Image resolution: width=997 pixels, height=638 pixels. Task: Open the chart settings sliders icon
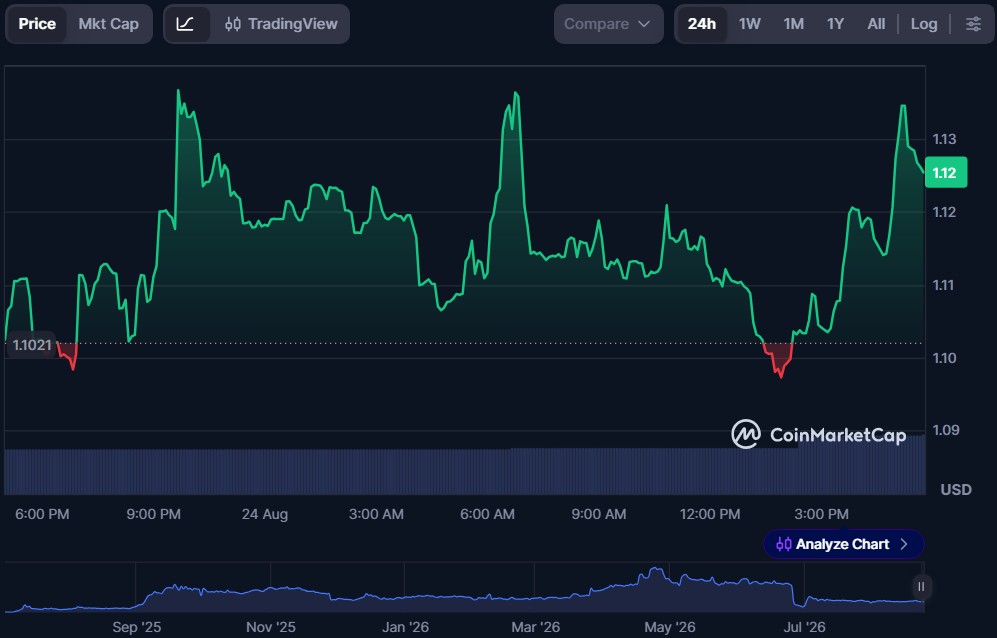[x=973, y=24]
